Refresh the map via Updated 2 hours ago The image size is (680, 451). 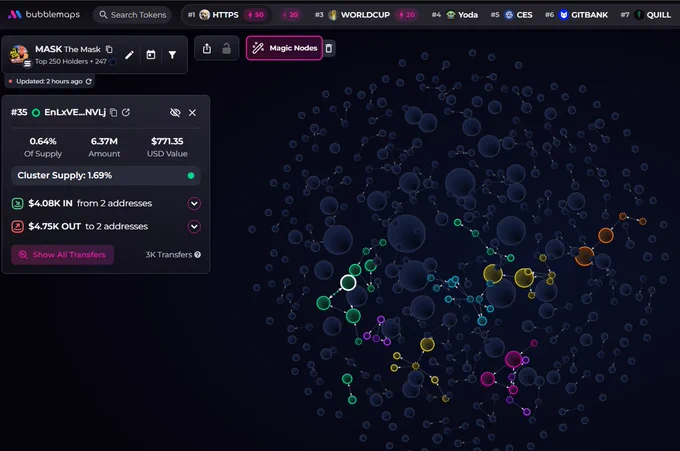(x=88, y=81)
